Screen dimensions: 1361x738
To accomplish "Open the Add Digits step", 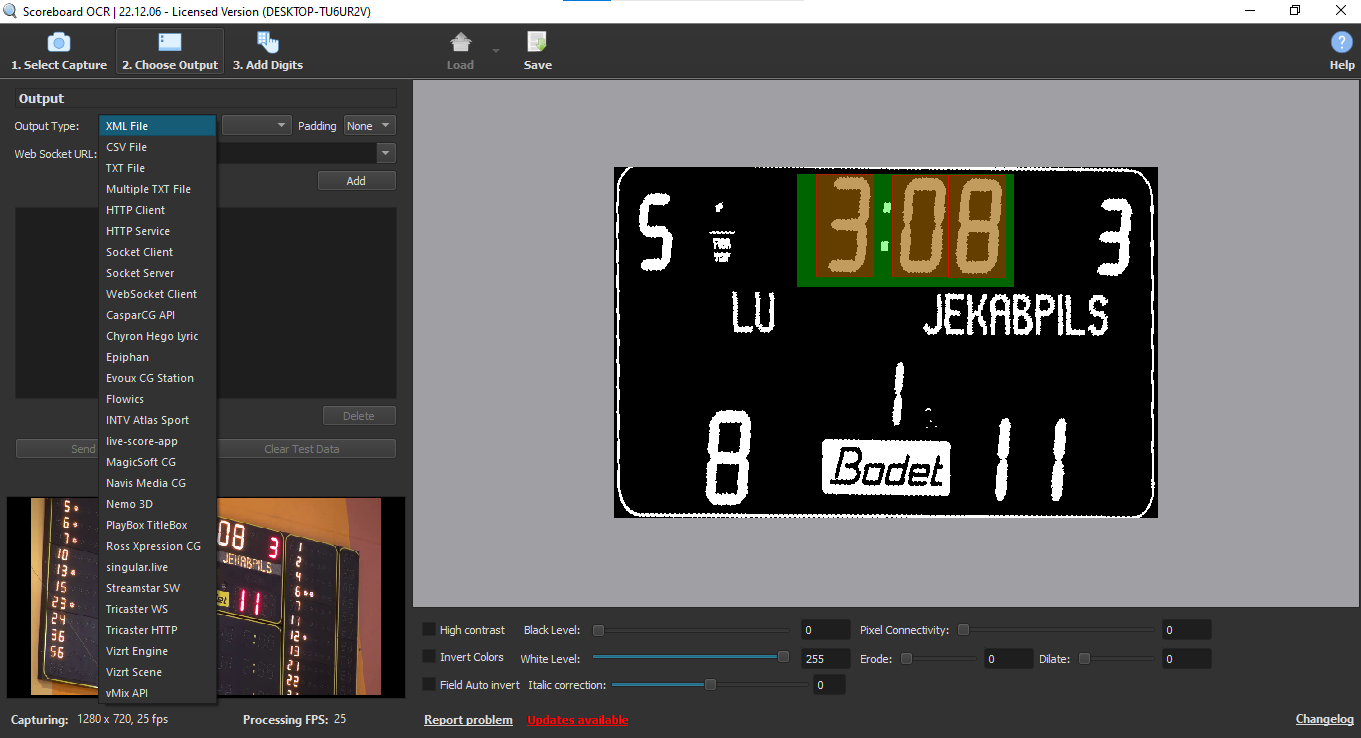I will 268,51.
